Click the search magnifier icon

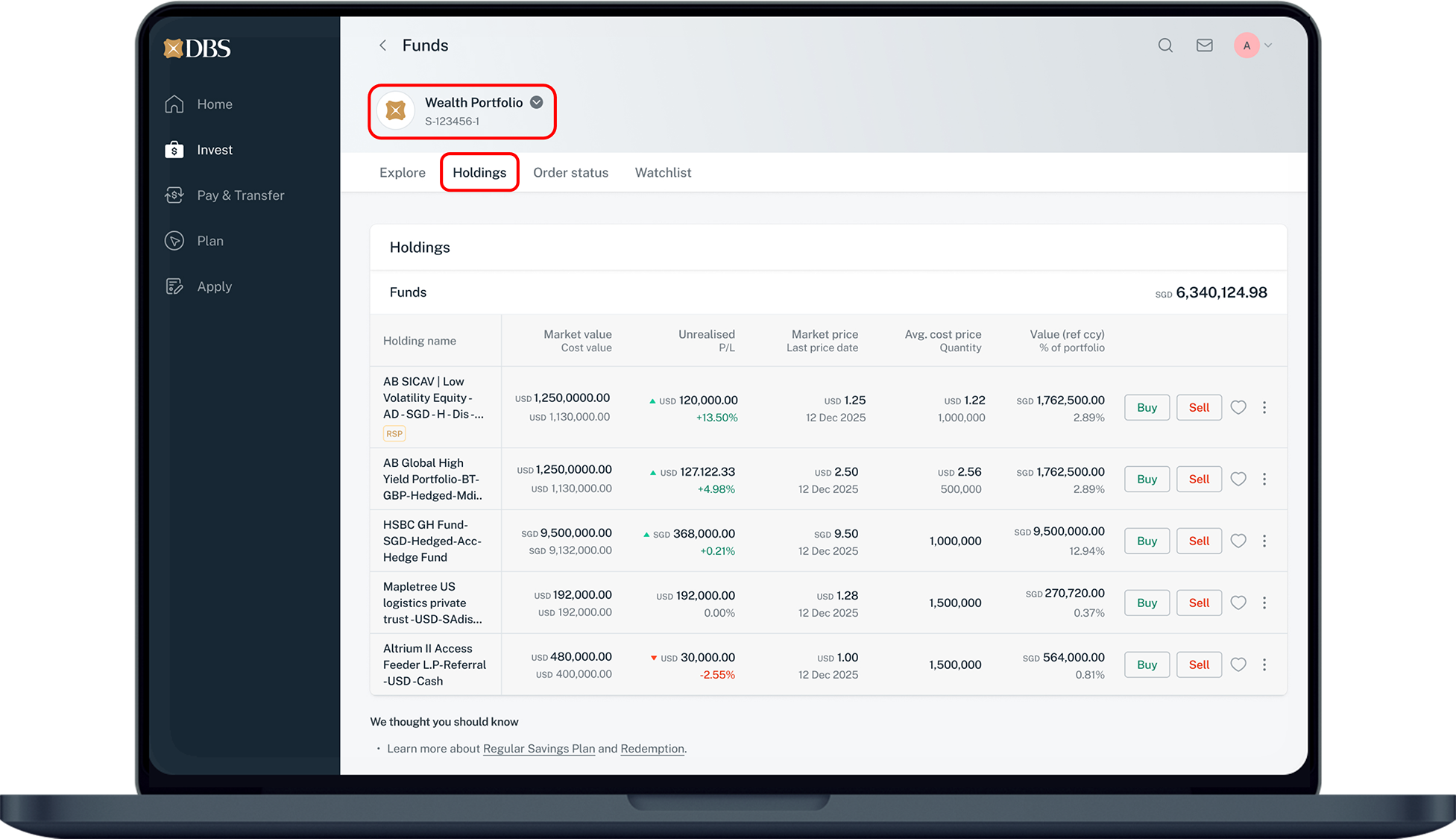point(1165,45)
